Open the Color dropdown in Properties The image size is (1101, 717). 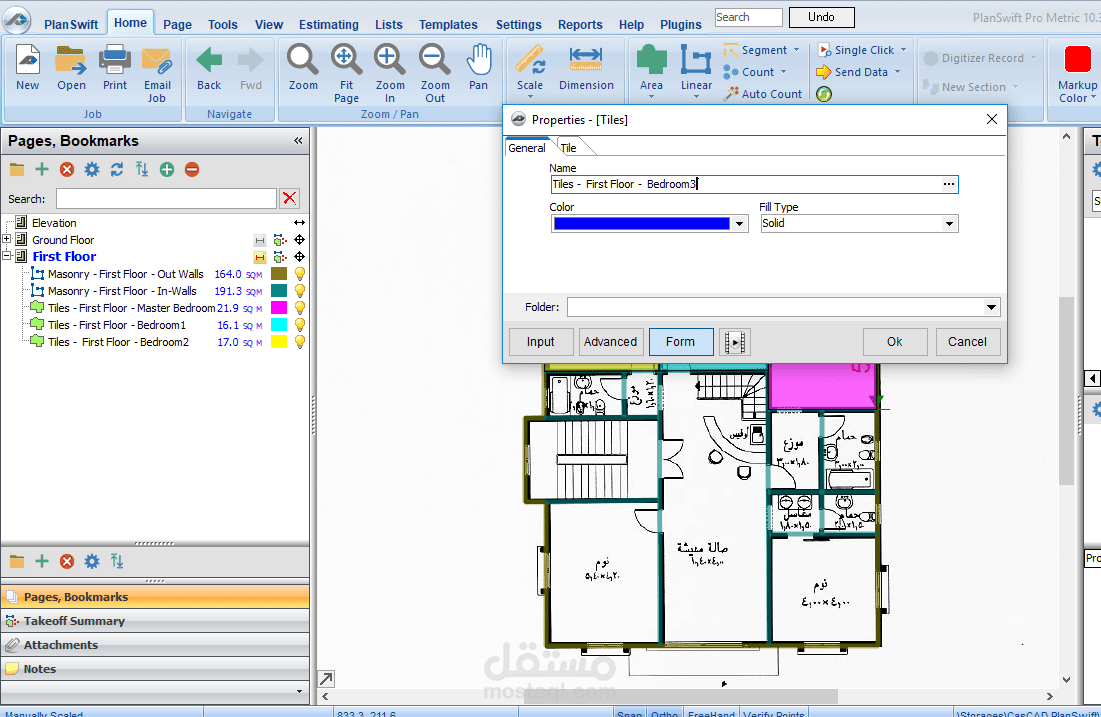739,224
